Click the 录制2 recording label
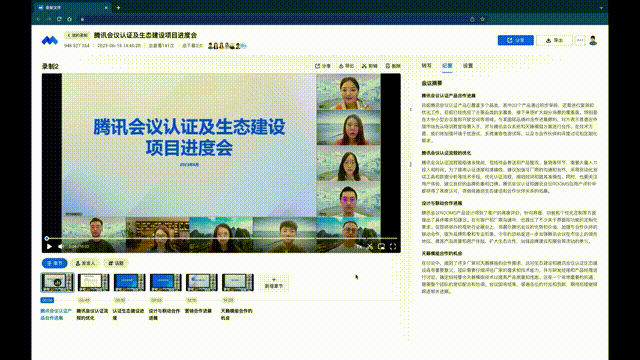The image size is (640, 360). 50,66
